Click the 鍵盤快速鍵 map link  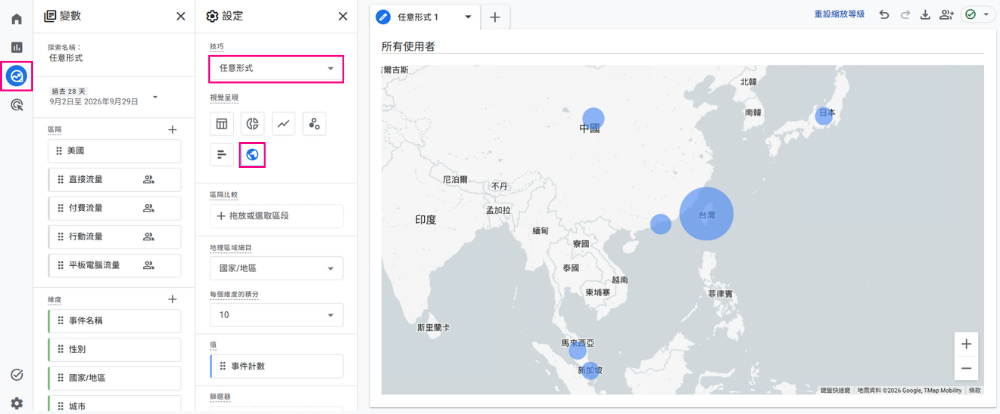835,390
